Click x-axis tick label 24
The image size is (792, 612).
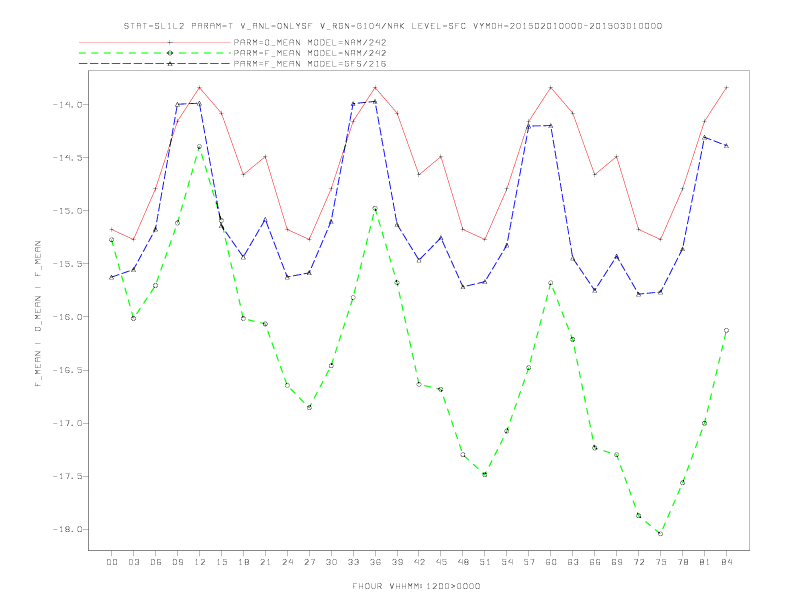point(287,562)
